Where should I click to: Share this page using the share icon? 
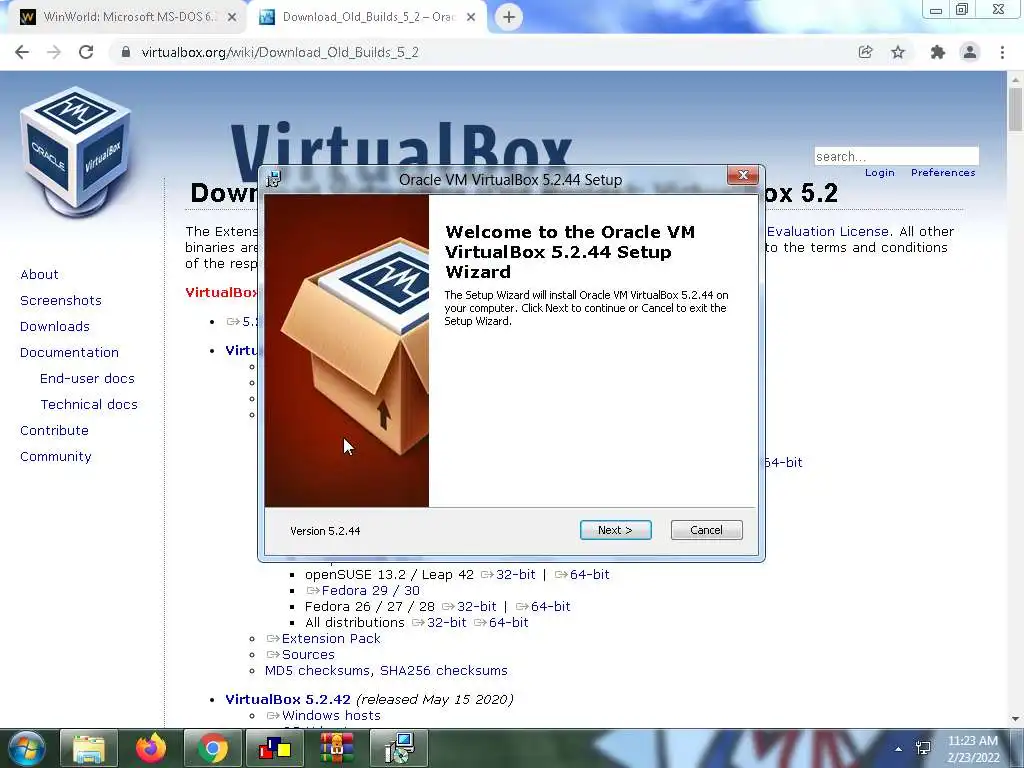point(865,52)
